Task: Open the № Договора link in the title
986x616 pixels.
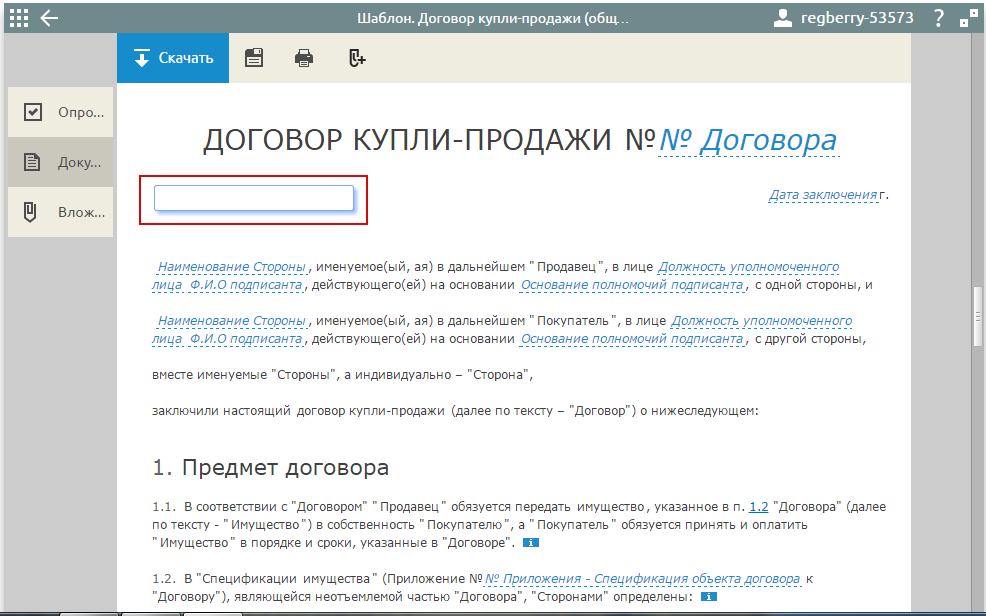Action: [749, 141]
